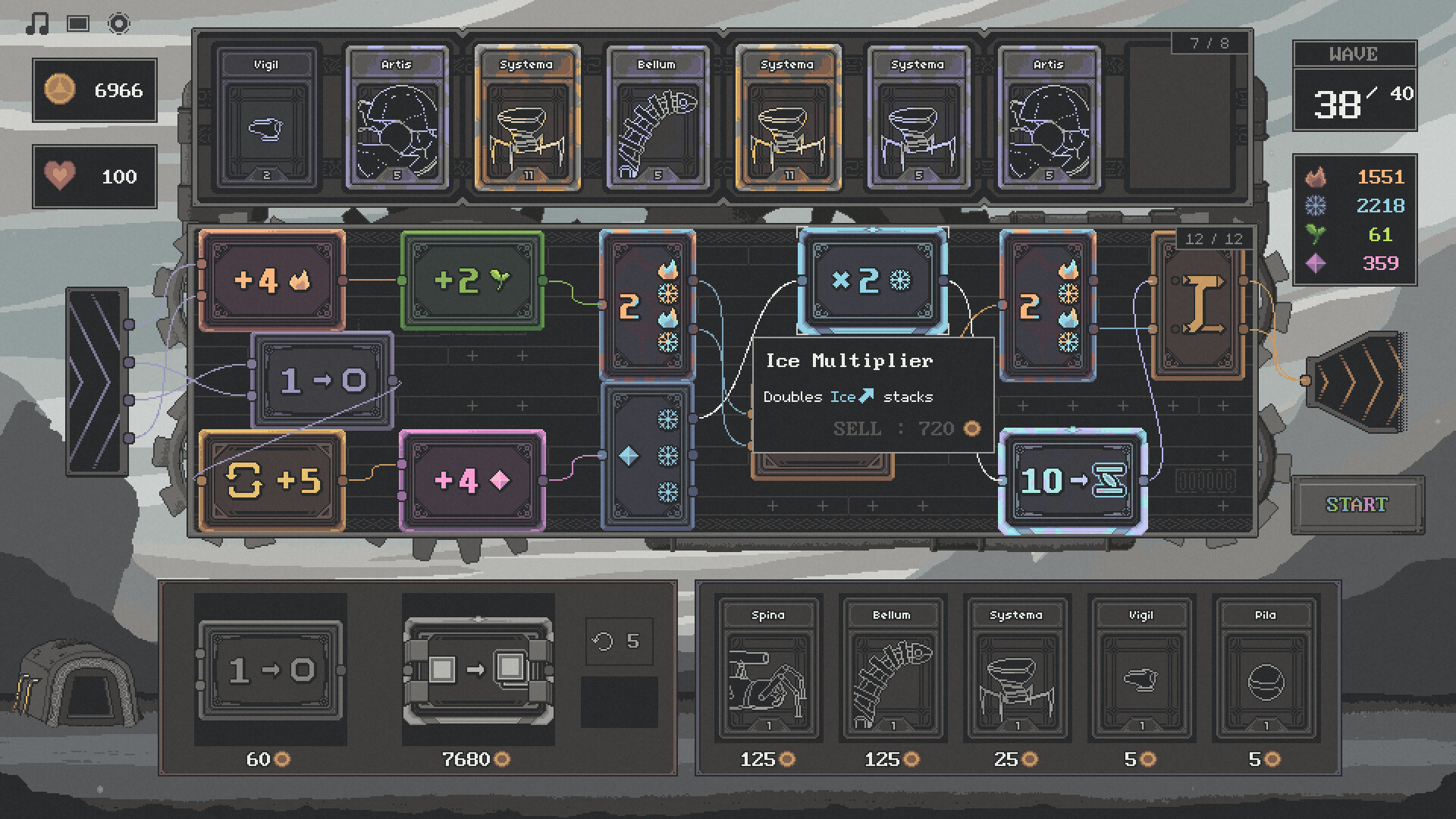
Task: Click the refresh +5 card
Action: point(271,480)
